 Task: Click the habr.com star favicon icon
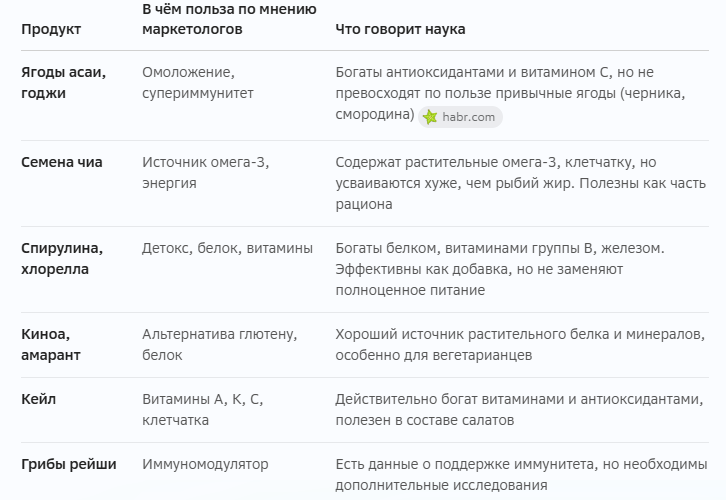coord(430,117)
